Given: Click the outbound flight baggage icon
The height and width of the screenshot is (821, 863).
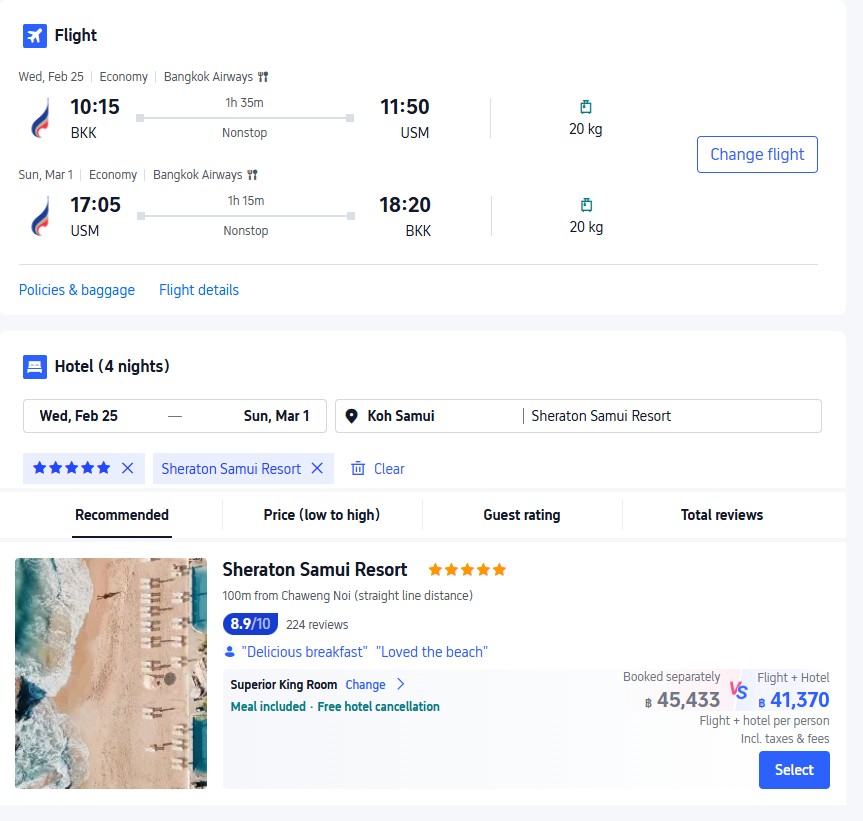Looking at the screenshot, I should (x=586, y=107).
